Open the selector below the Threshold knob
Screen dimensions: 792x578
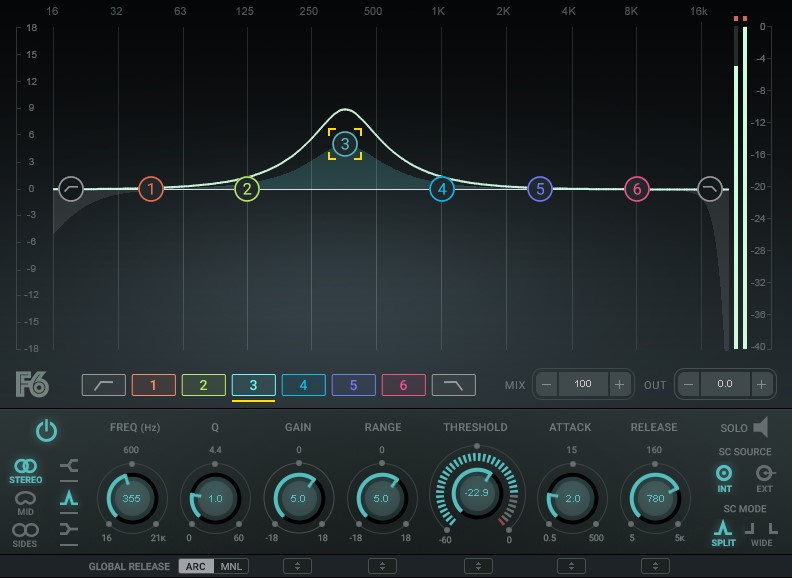click(x=476, y=566)
